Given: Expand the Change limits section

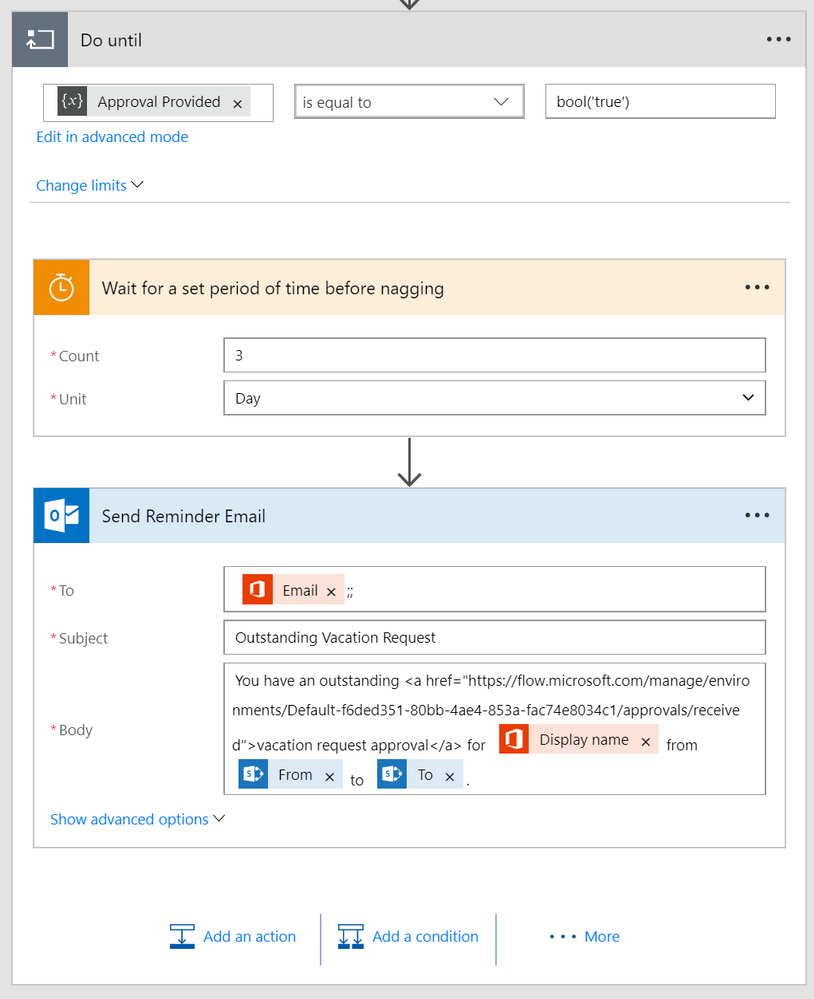Looking at the screenshot, I should click(x=90, y=185).
